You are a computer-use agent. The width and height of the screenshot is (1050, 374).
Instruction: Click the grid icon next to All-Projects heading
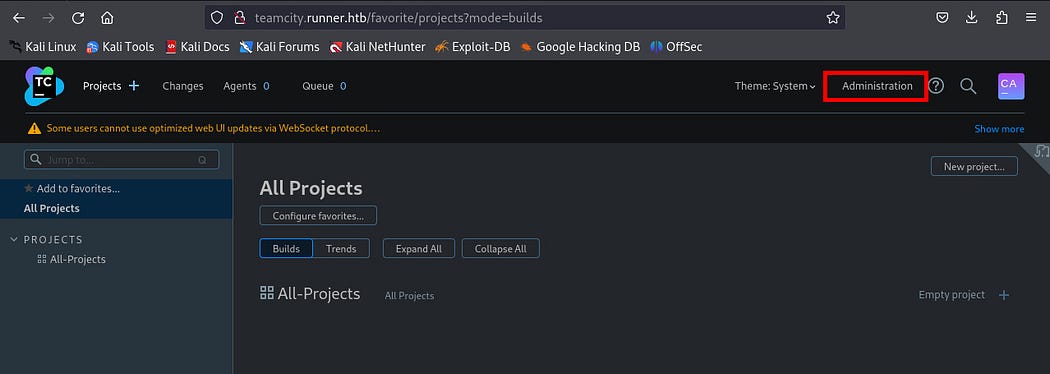point(267,293)
